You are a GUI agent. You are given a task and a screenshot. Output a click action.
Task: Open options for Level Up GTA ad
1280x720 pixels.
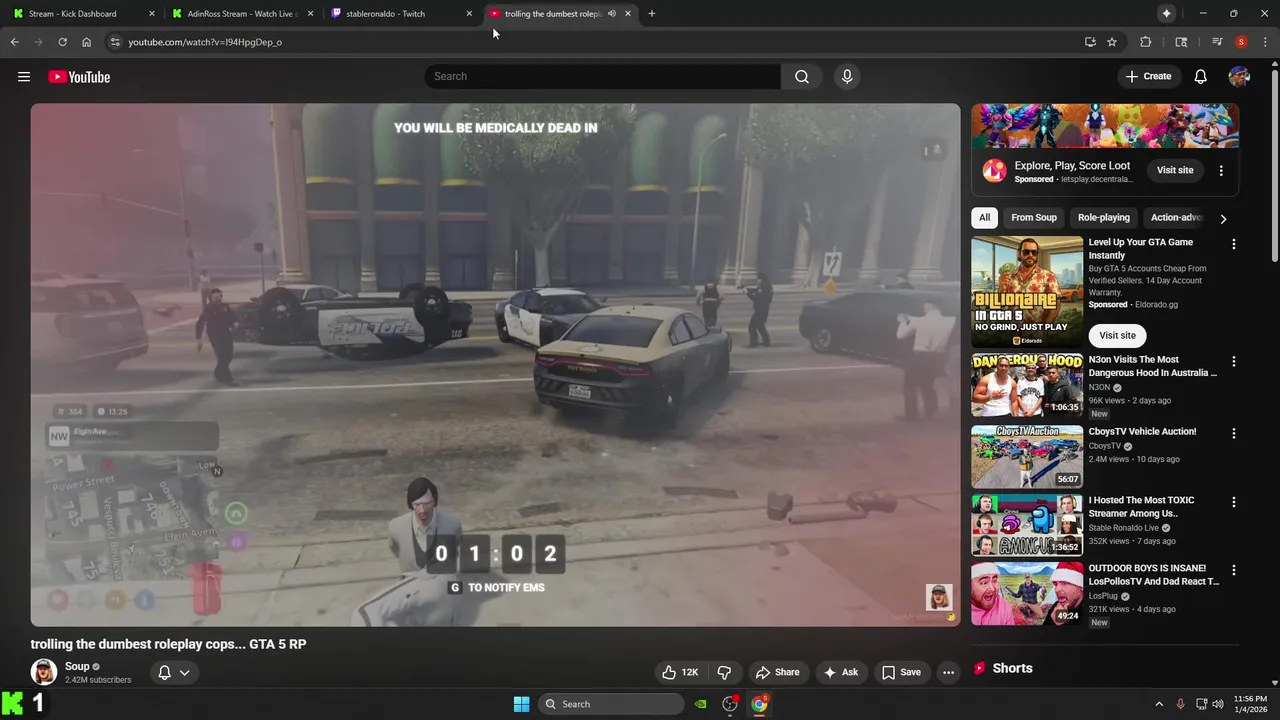pyautogui.click(x=1234, y=244)
